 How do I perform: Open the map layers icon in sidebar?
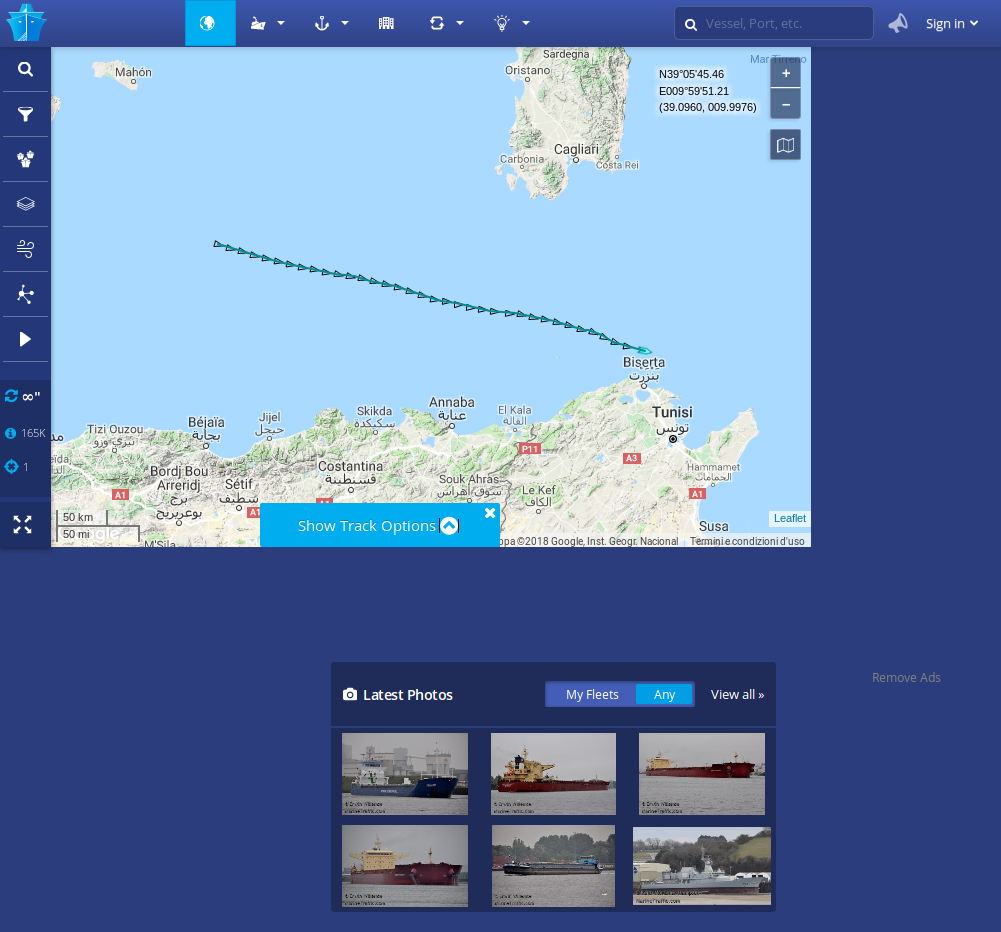click(x=26, y=204)
